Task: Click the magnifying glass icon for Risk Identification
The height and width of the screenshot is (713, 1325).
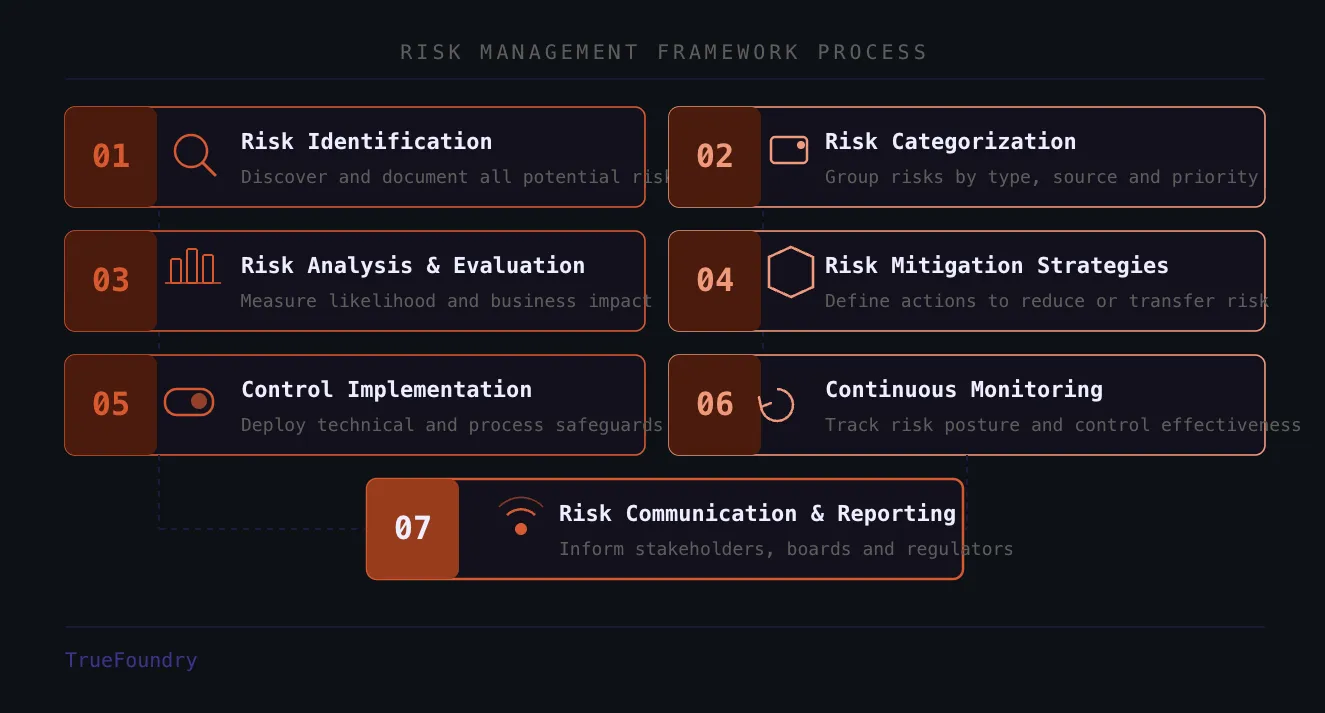Action: pos(194,155)
